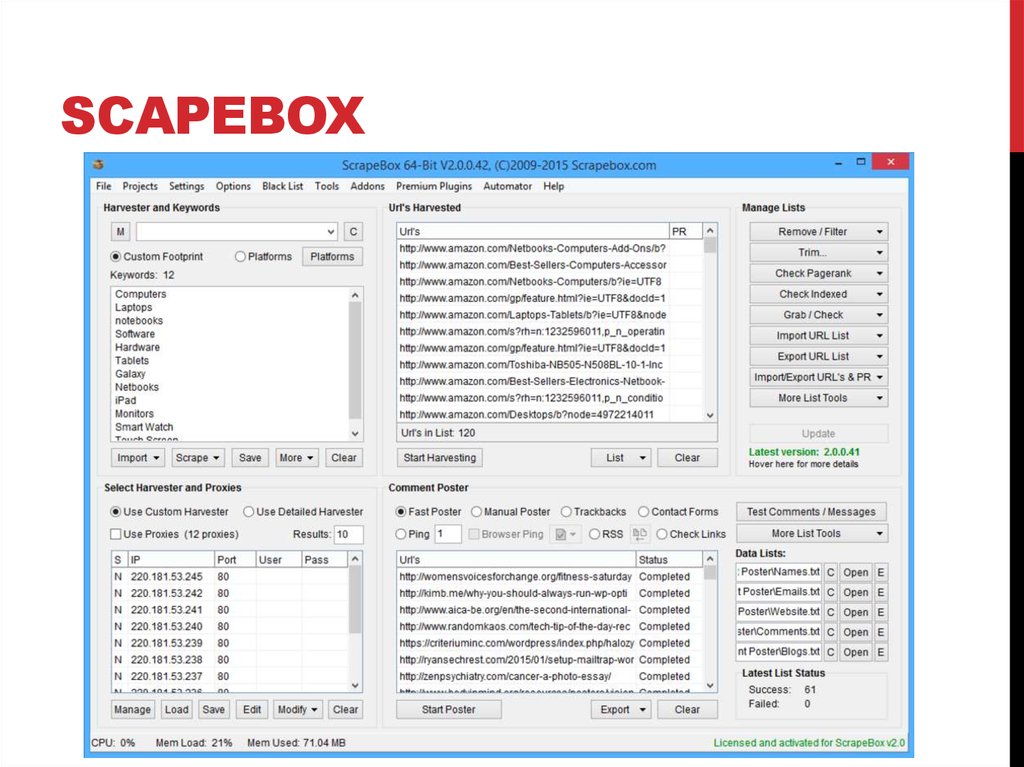1024x767 pixels.
Task: Click the Url's Harvested list vertical scrollbar
Action: point(710,330)
